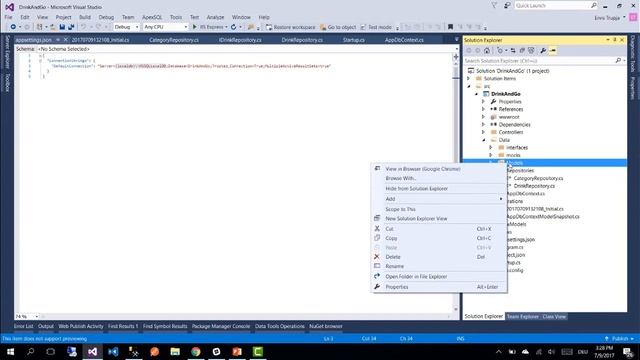This screenshot has width=640, height=360.
Task: Click the Home icon in Solution Explorer toolbar
Action: click(x=487, y=51)
